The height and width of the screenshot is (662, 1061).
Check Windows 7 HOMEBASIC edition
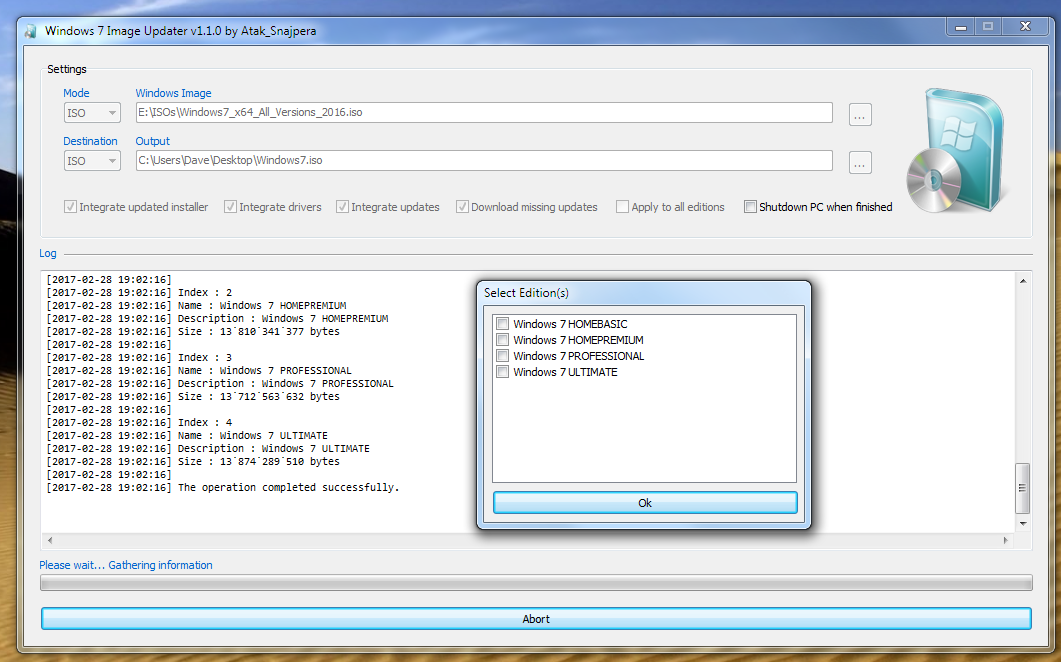point(503,324)
